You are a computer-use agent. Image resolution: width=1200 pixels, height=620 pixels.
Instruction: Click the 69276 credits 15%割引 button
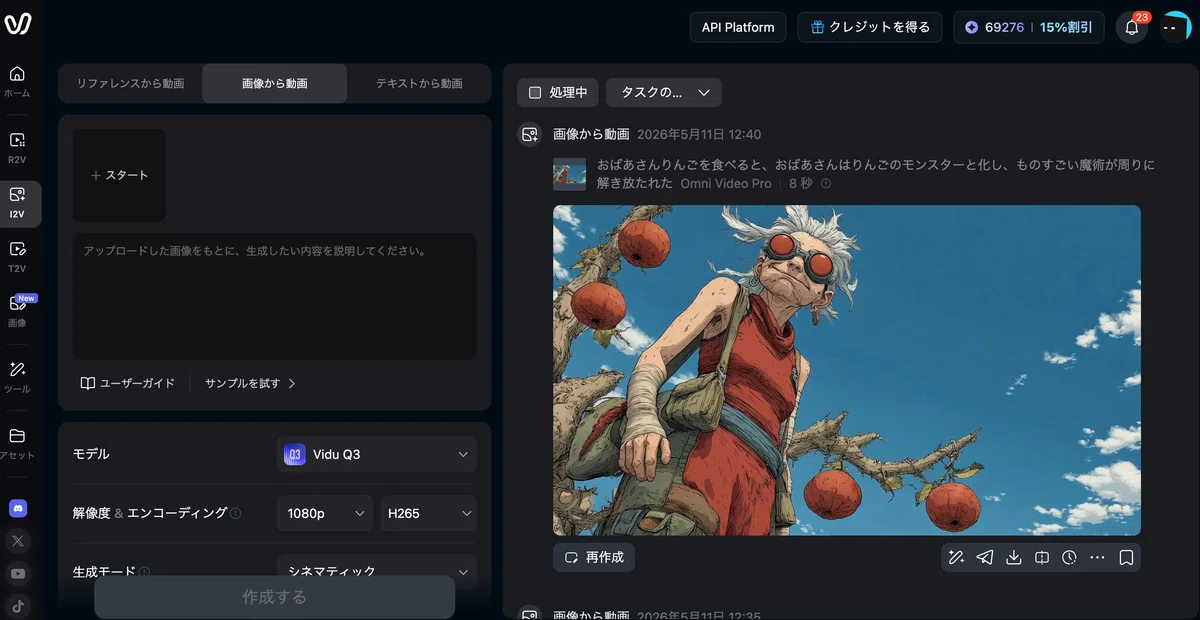pyautogui.click(x=1029, y=27)
